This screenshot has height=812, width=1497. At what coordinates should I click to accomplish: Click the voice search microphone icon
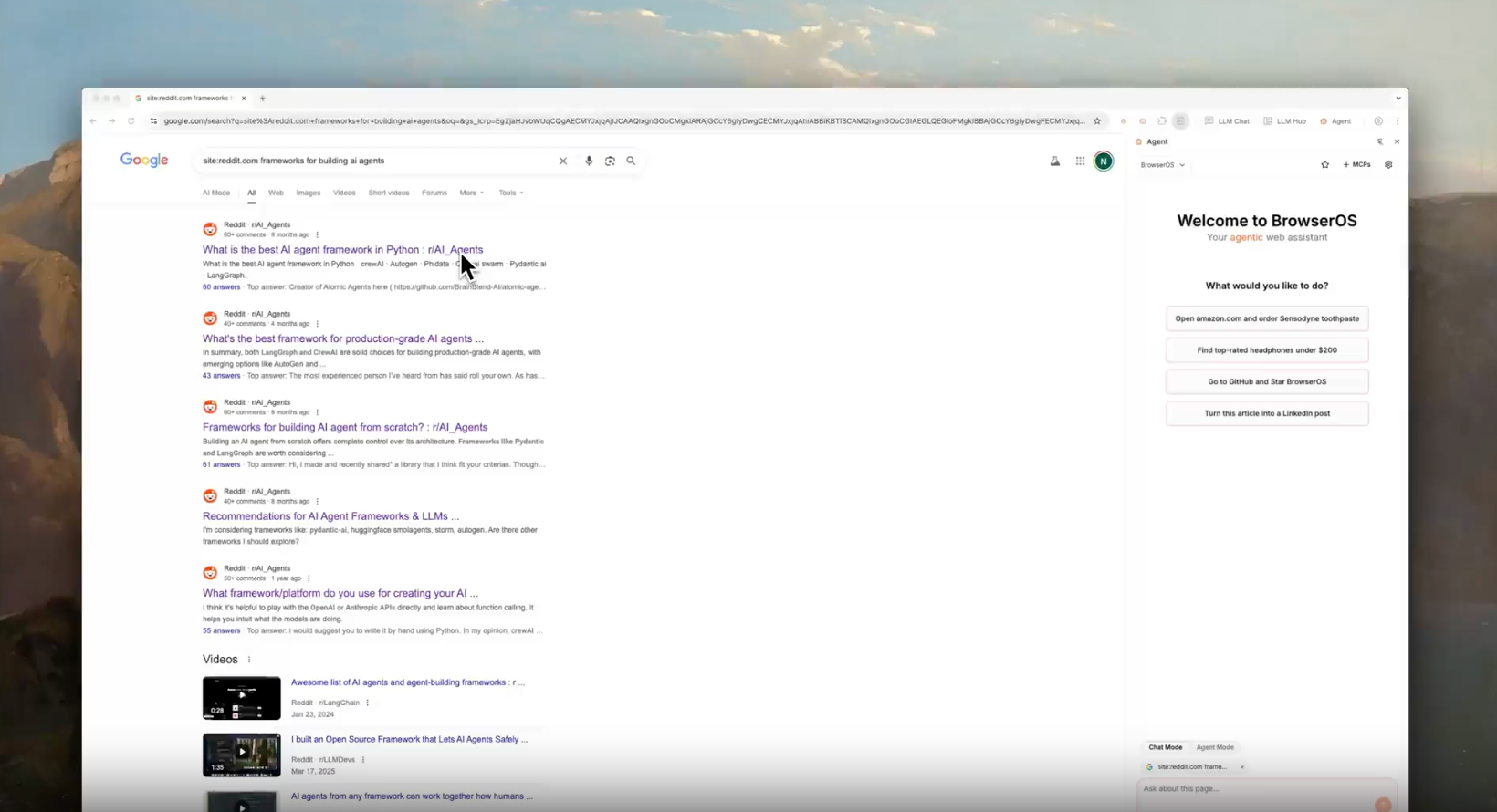(x=589, y=161)
